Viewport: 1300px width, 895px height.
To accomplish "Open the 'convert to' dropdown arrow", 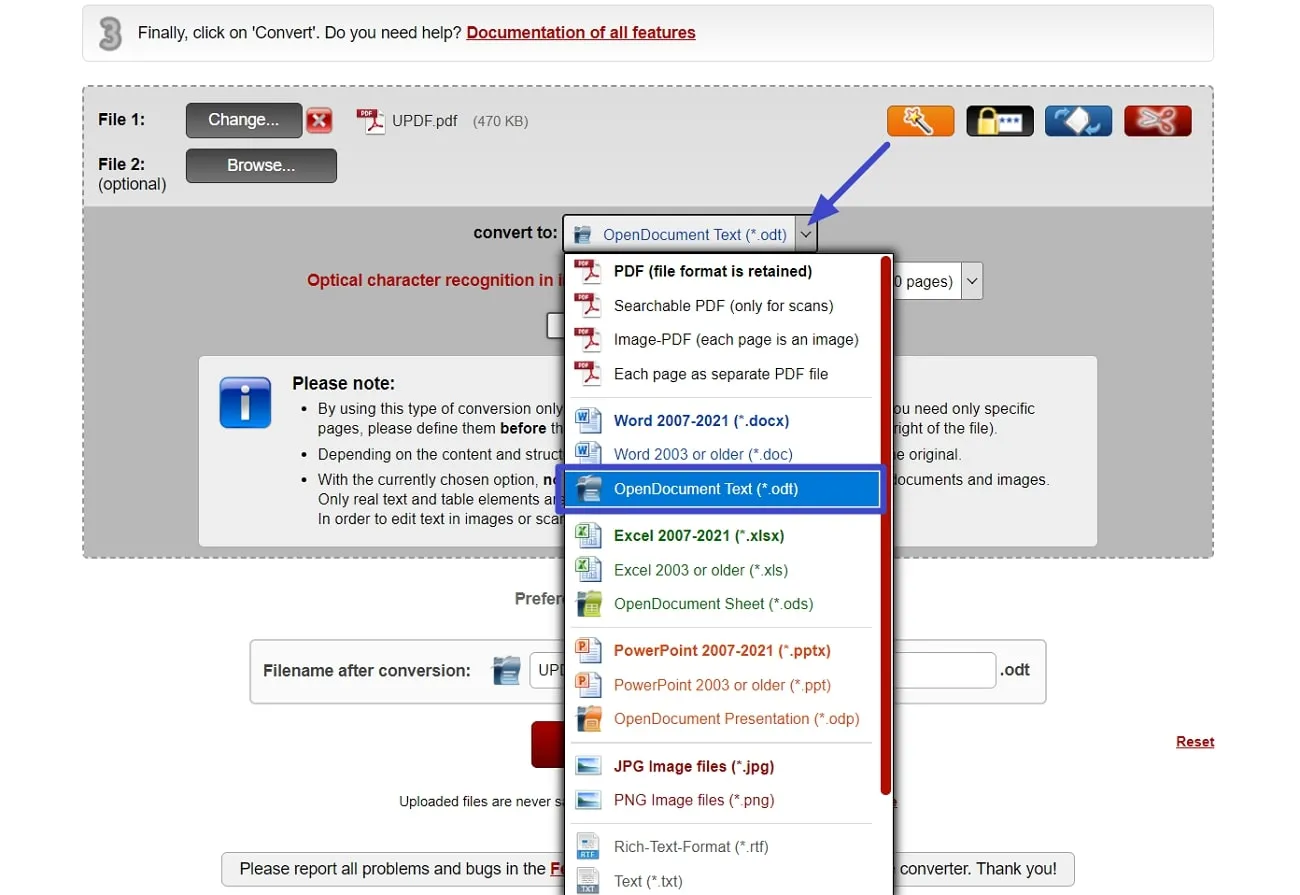I will tap(806, 233).
